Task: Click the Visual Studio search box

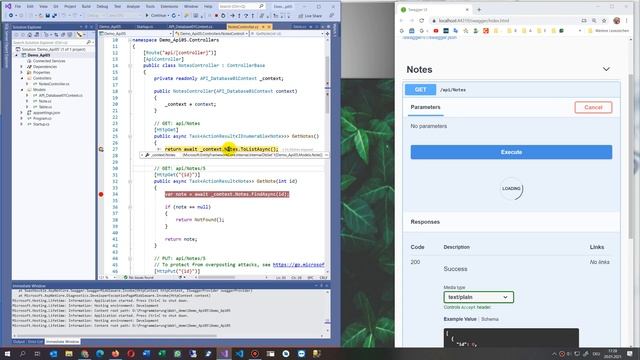Action: click(242, 7)
